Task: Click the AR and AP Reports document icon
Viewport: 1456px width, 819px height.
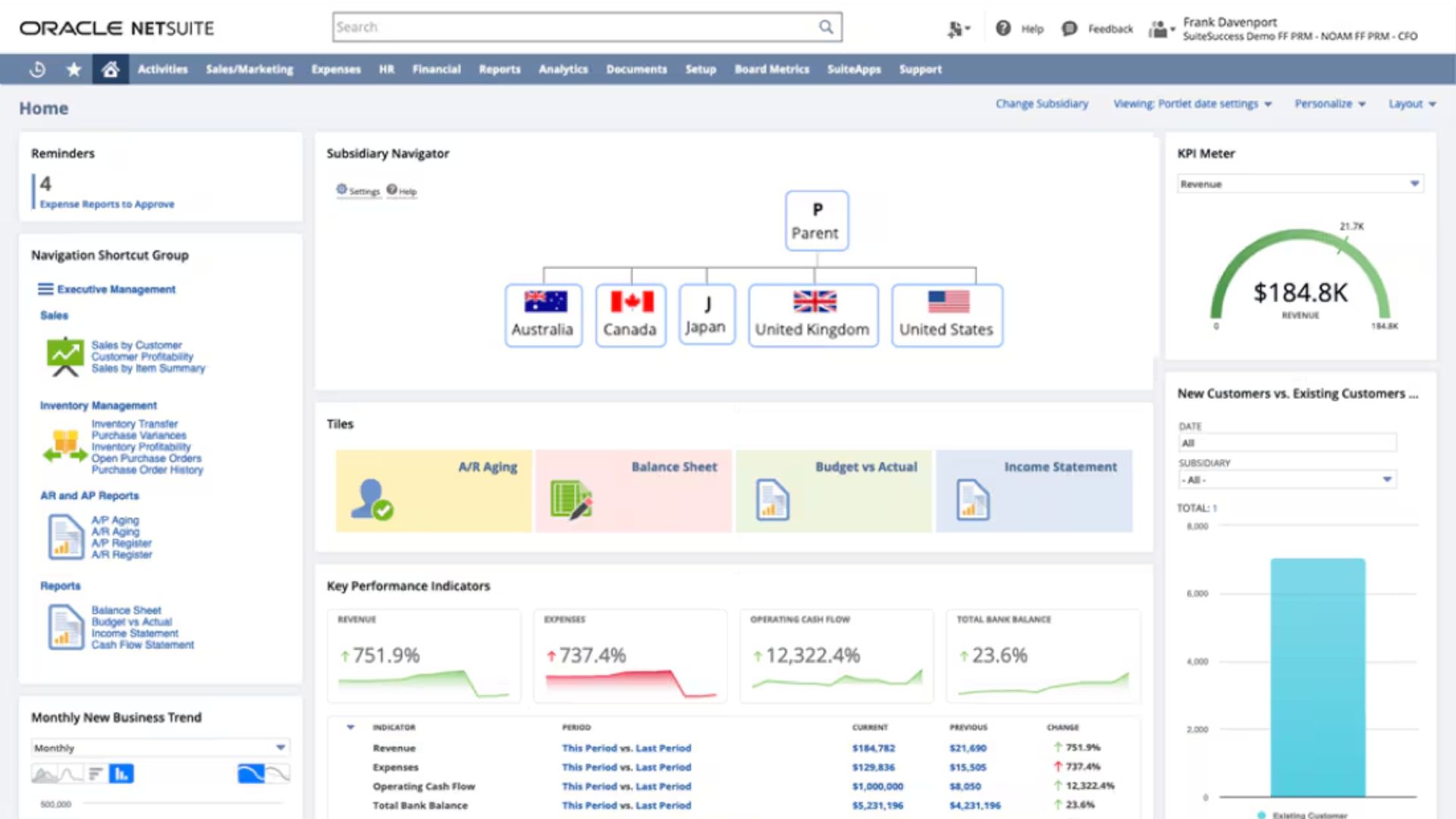Action: (x=65, y=536)
